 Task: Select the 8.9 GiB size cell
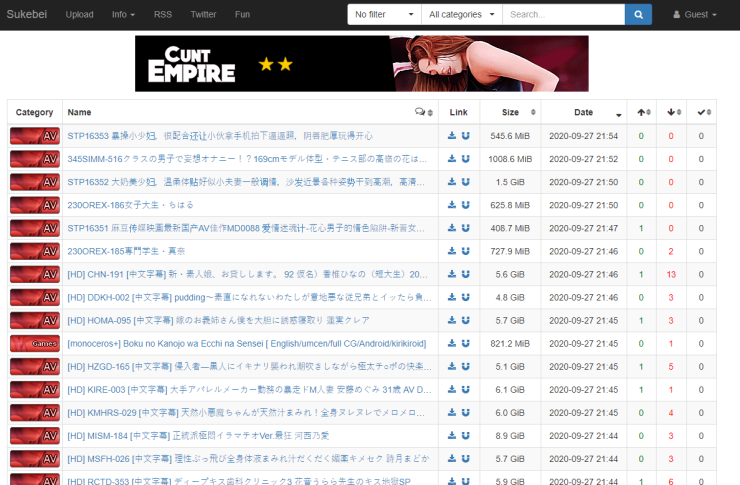(x=510, y=436)
